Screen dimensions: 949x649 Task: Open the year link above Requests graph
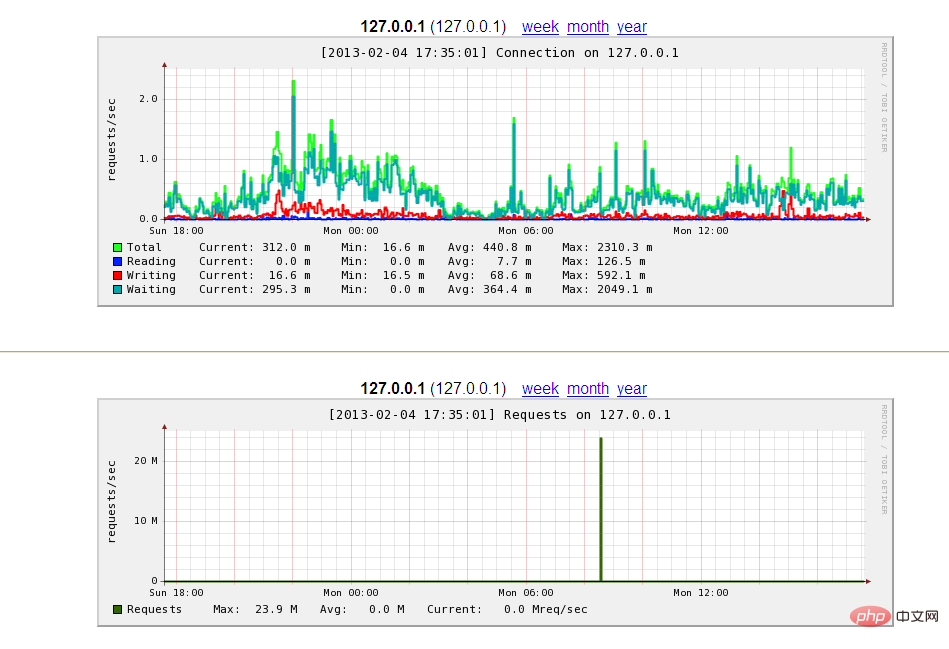click(632, 389)
